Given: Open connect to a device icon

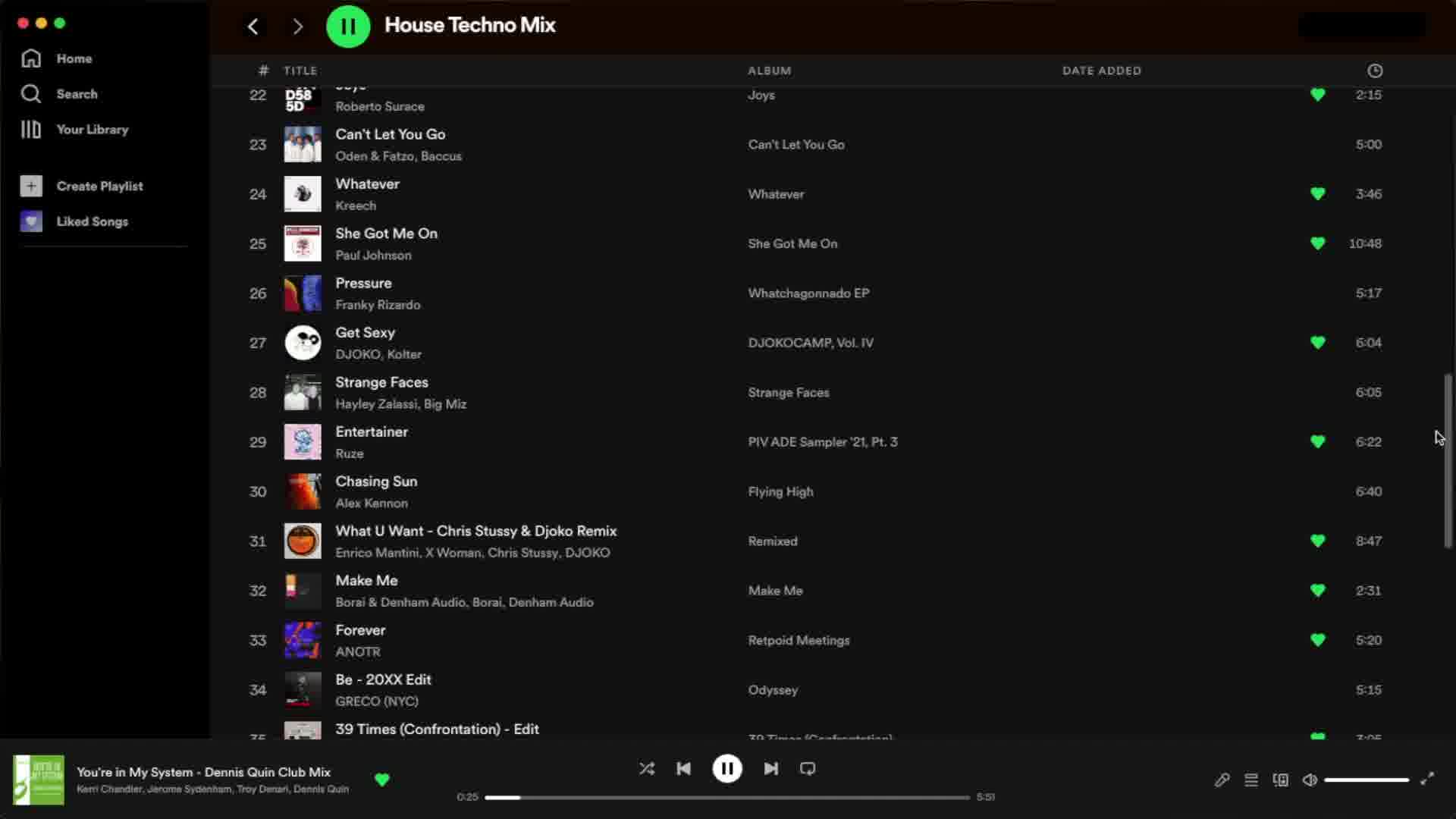Looking at the screenshot, I should (1281, 780).
